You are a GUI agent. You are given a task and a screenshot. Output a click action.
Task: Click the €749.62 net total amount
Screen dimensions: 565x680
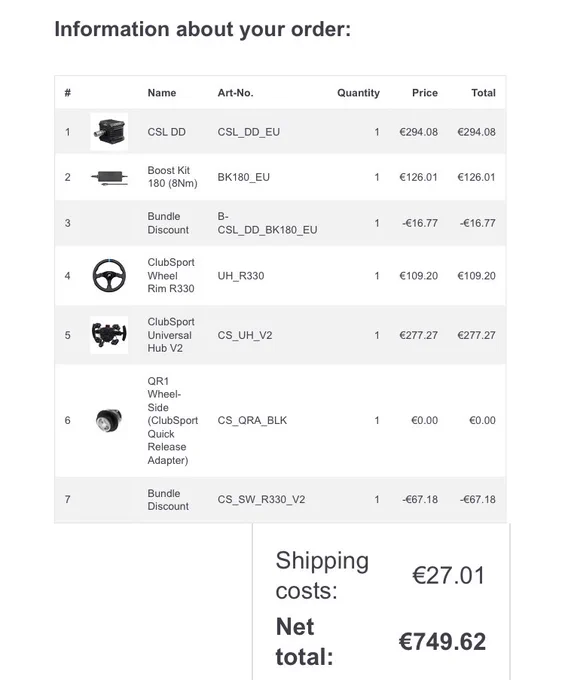click(442, 642)
